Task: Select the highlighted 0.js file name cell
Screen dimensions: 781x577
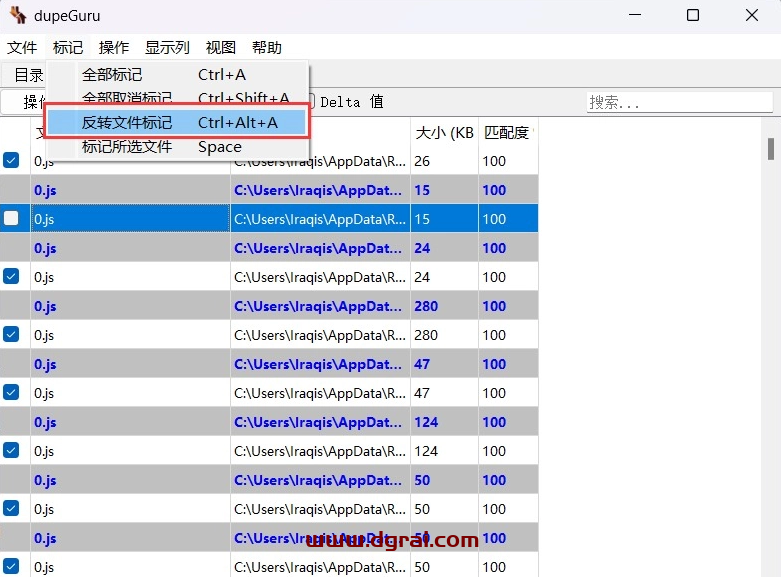Action: click(x=130, y=218)
